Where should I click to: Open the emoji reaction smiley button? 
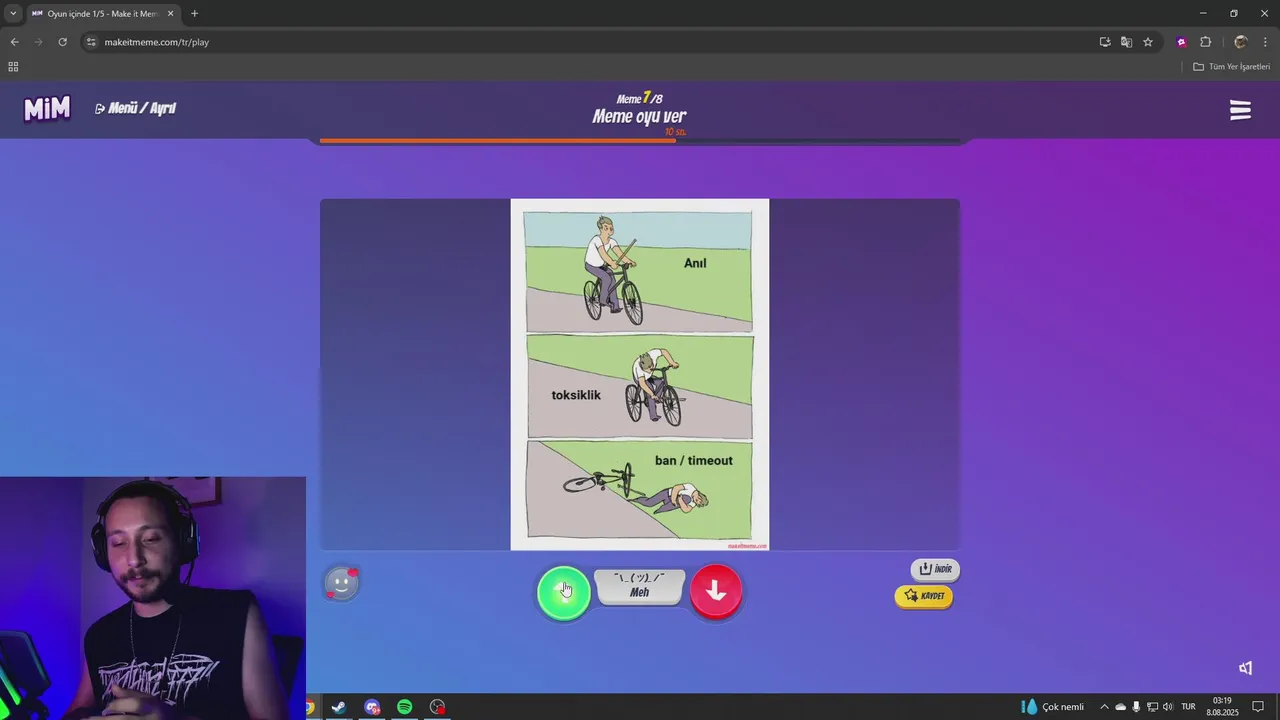(x=341, y=583)
